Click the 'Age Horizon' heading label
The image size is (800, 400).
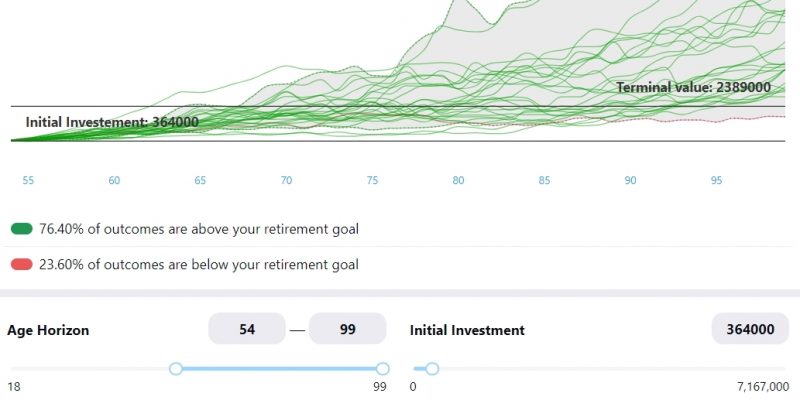48,330
